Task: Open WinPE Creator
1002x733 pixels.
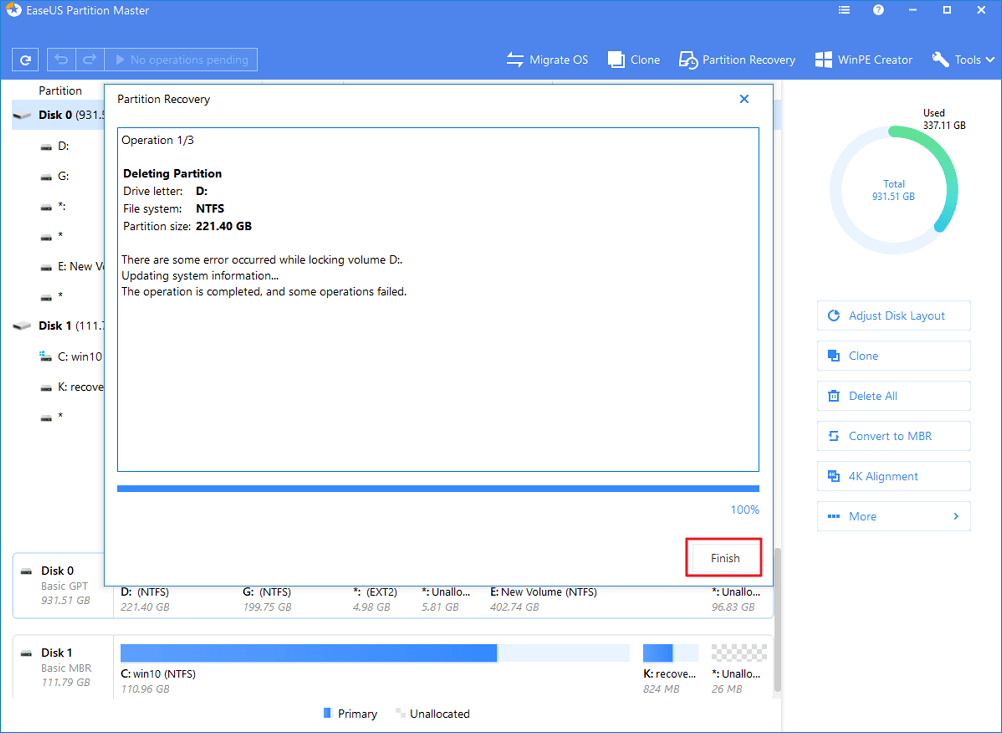Action: [863, 60]
